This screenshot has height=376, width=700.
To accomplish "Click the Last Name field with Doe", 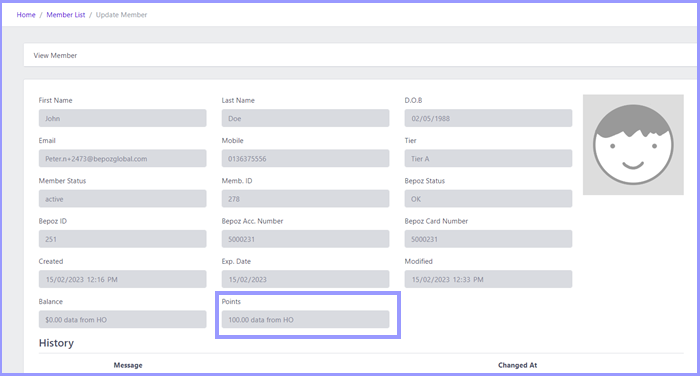I will coord(305,118).
